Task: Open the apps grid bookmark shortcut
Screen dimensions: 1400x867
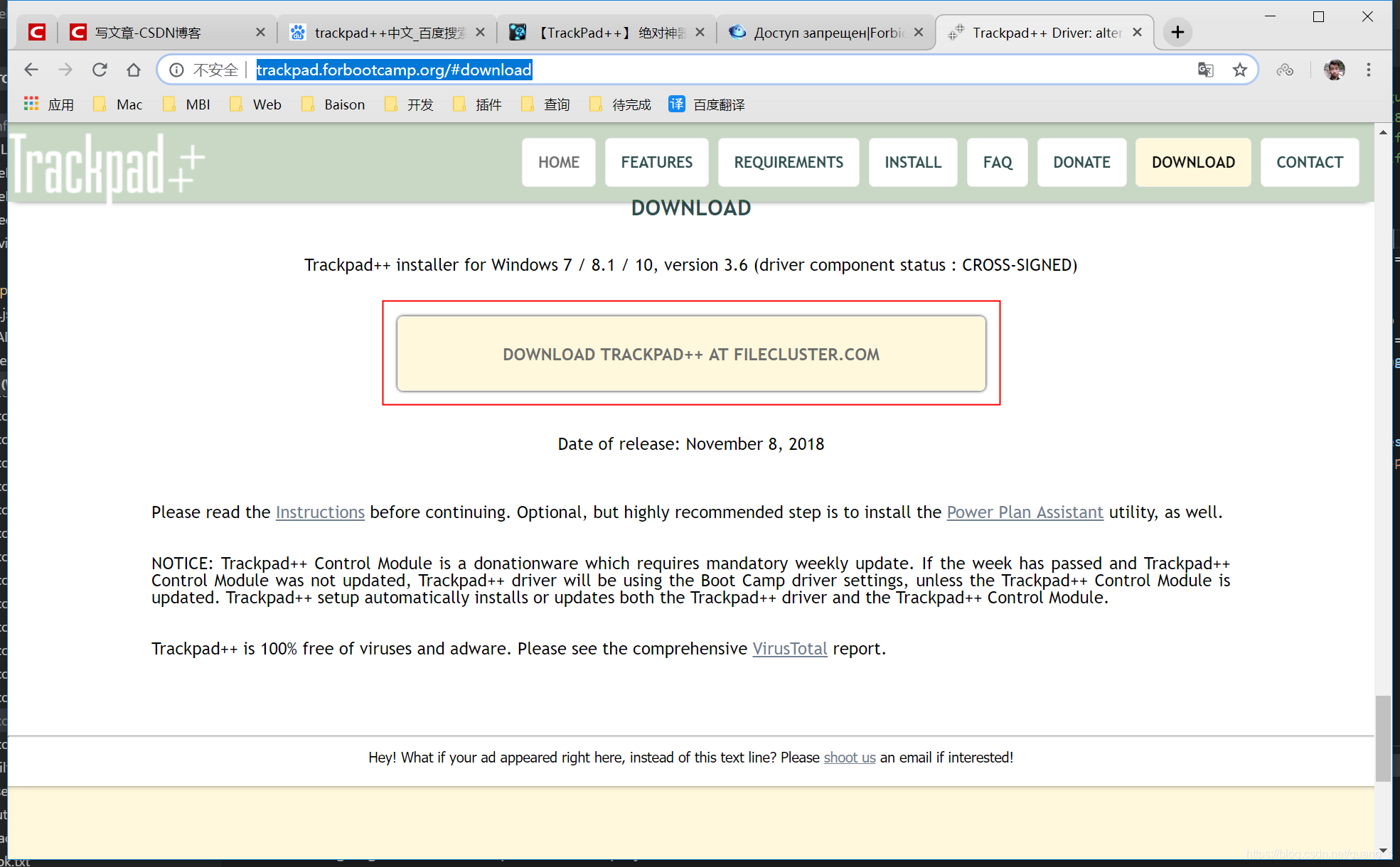Action: pyautogui.click(x=31, y=104)
